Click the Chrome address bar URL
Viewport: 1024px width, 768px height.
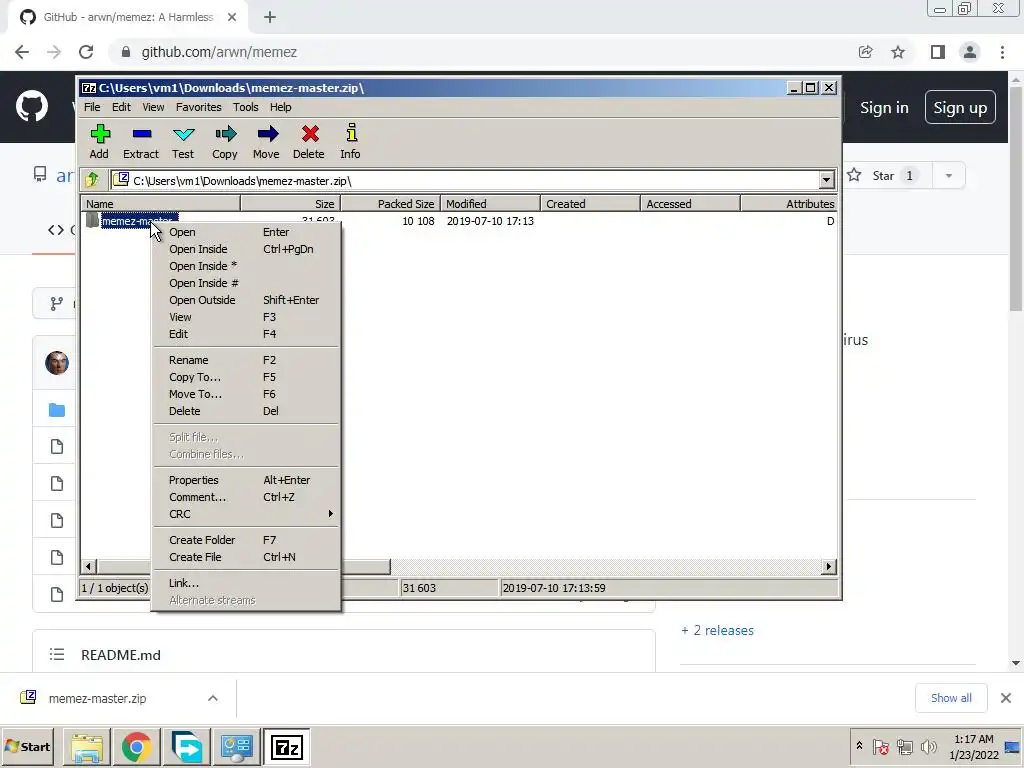219,52
